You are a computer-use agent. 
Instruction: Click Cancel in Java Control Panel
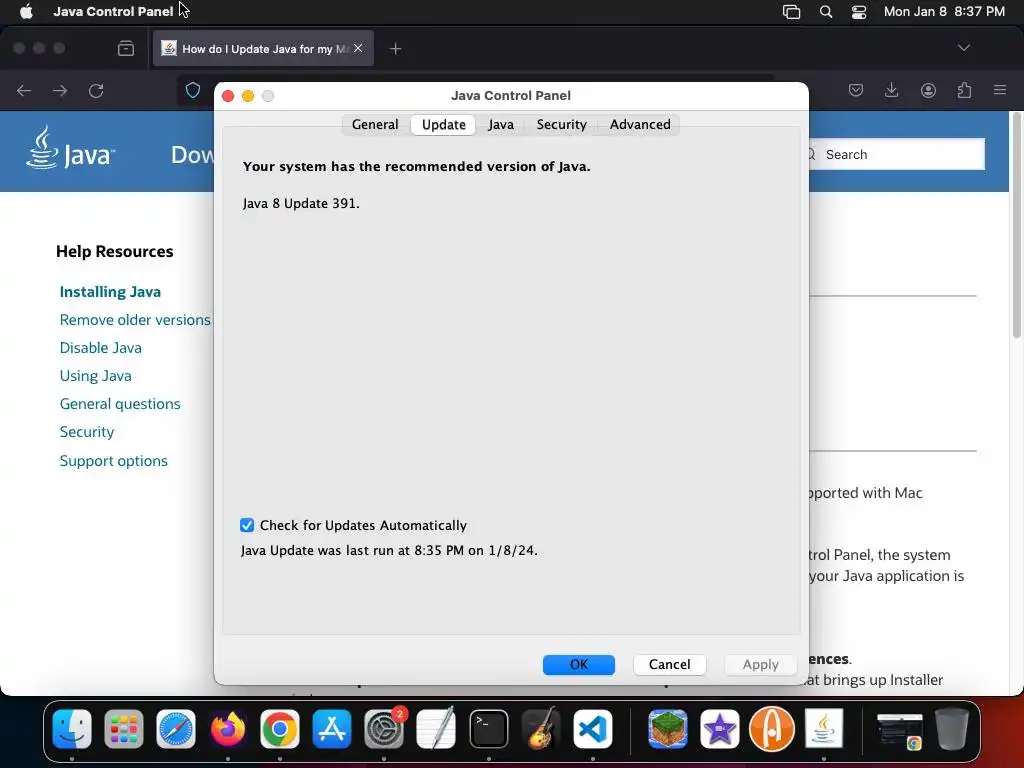coord(669,664)
